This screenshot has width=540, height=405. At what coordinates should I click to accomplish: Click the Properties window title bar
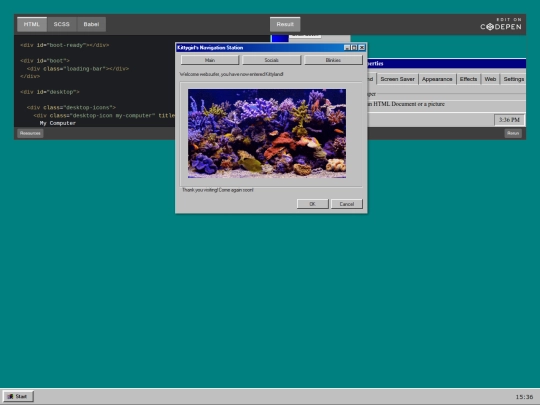tap(447, 63)
